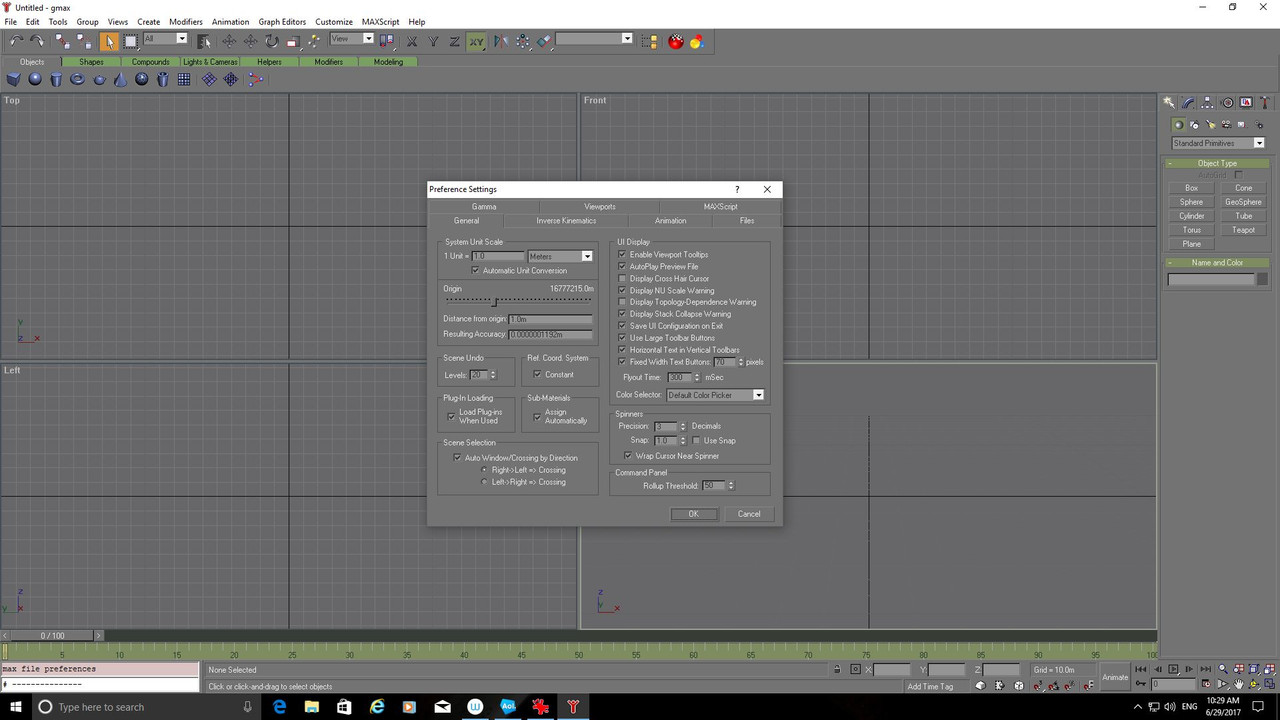Viewport: 1280px width, 720px height.
Task: Open the All selection filter dropdown
Action: coord(181,39)
